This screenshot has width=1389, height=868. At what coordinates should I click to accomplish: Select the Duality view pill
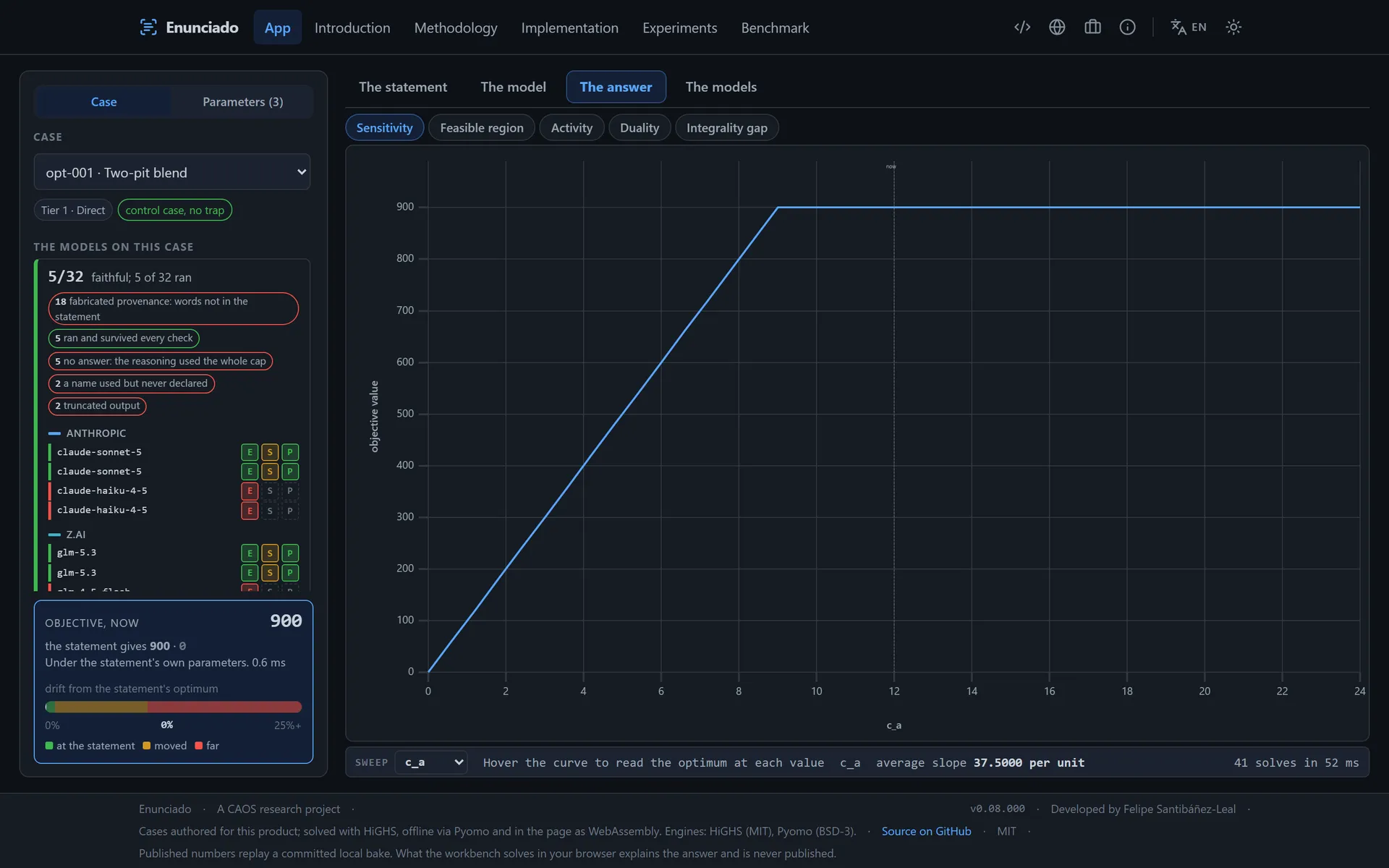(640, 128)
